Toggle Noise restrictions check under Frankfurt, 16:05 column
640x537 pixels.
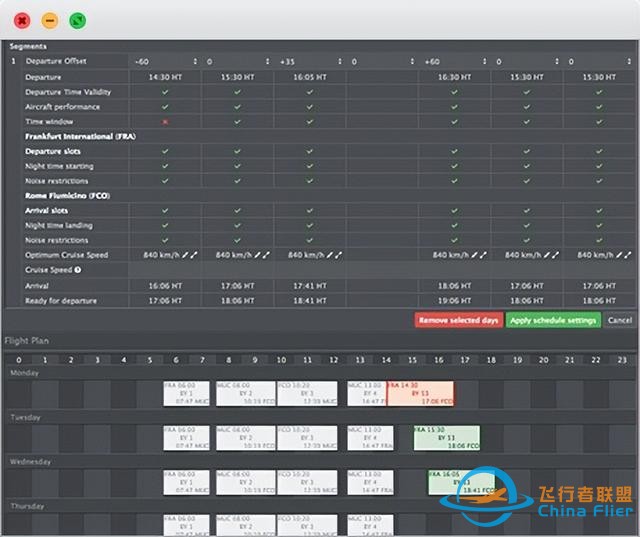[x=309, y=181]
